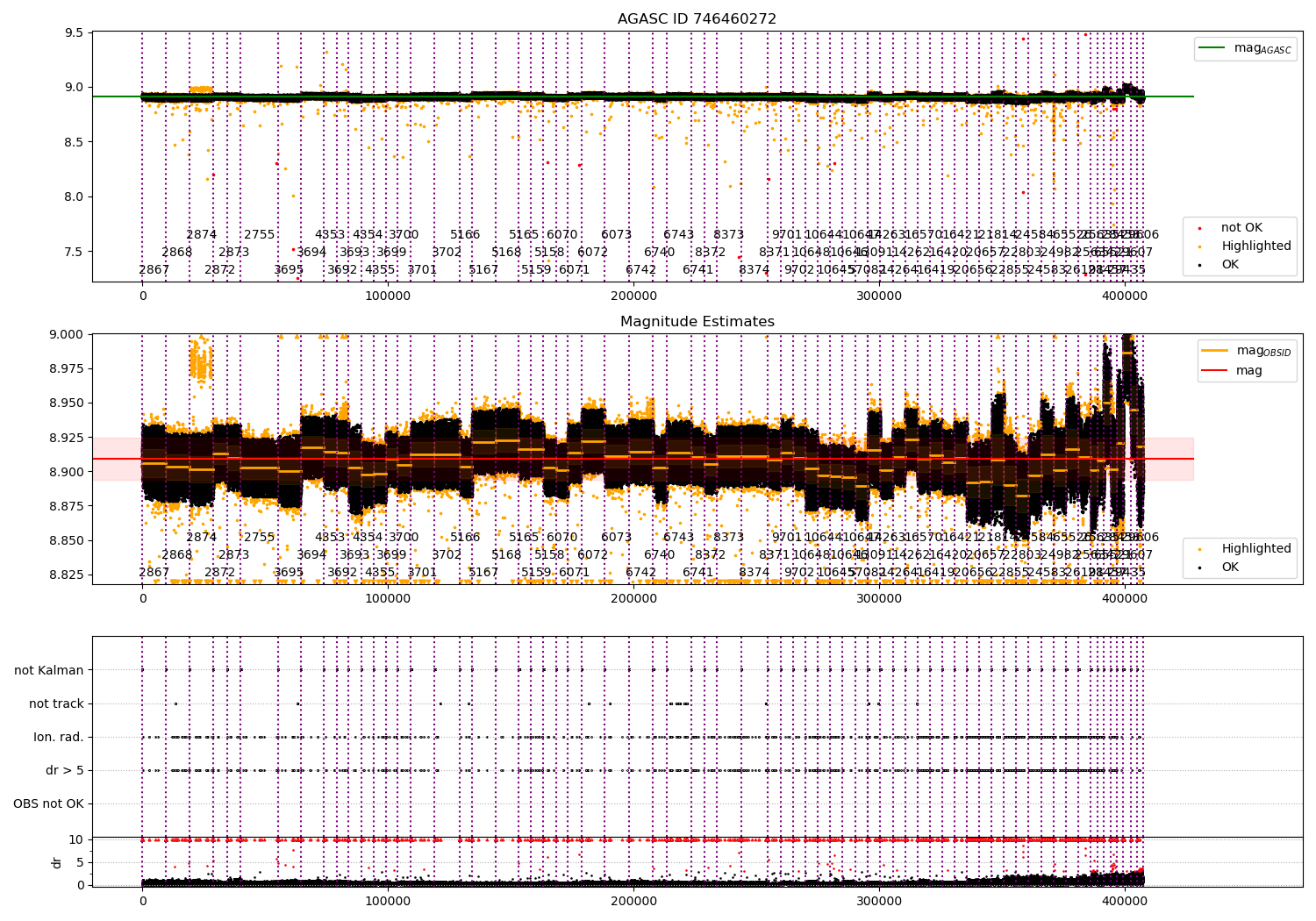Screen dimensions: 1316x921
Task: Click the 'Magnitude Estimates' plot title
Action: 697,321
